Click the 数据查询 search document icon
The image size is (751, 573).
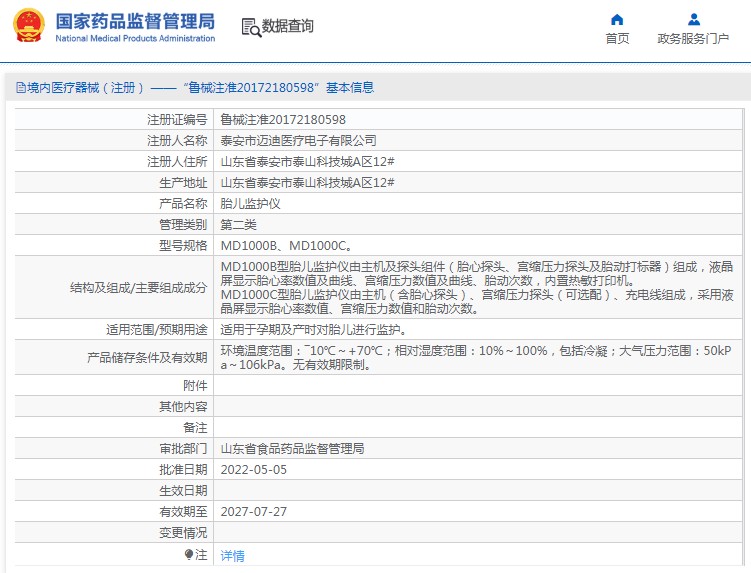pyautogui.click(x=250, y=27)
